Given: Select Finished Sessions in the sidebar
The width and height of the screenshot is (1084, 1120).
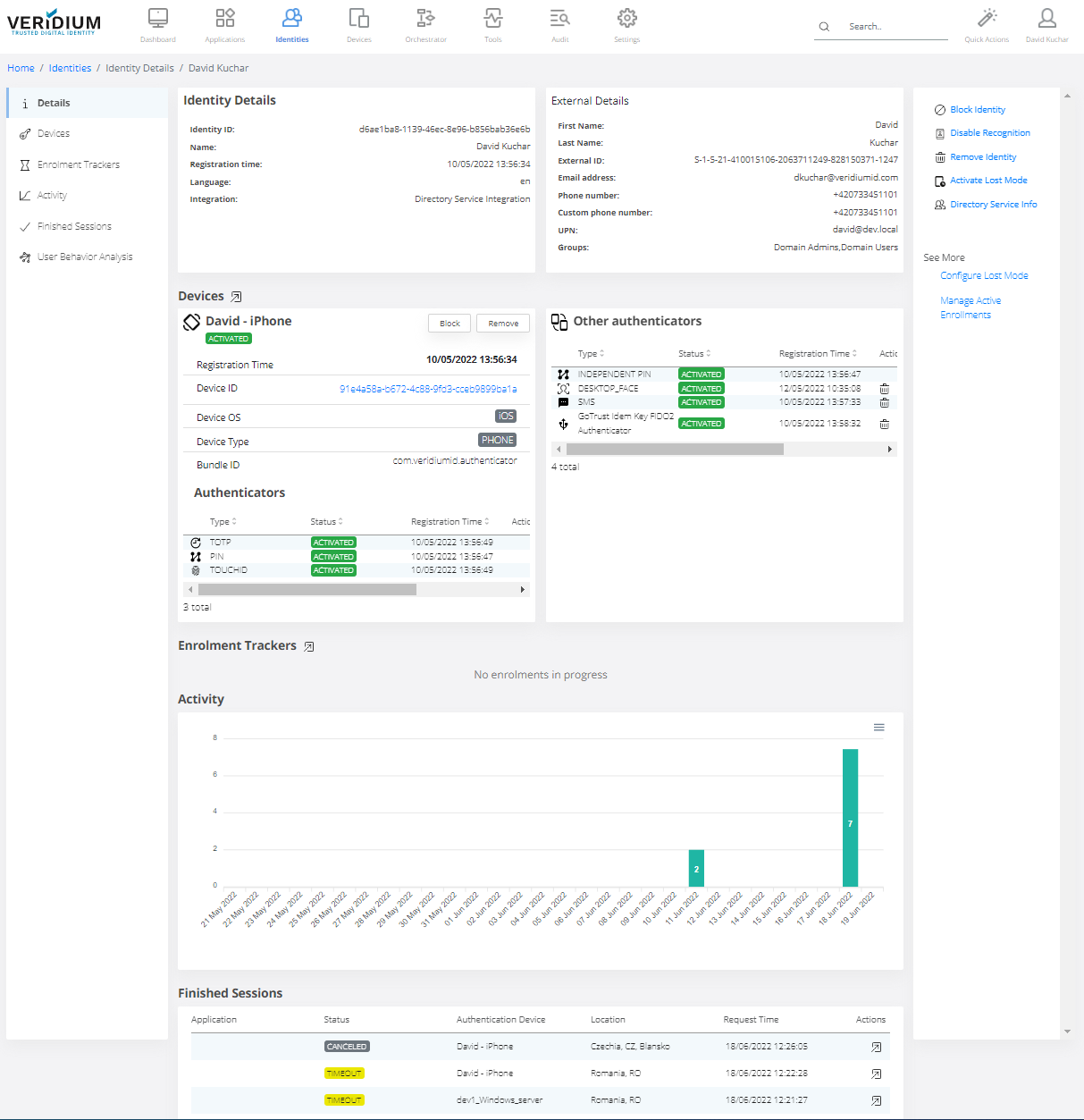Looking at the screenshot, I should pos(74,227).
